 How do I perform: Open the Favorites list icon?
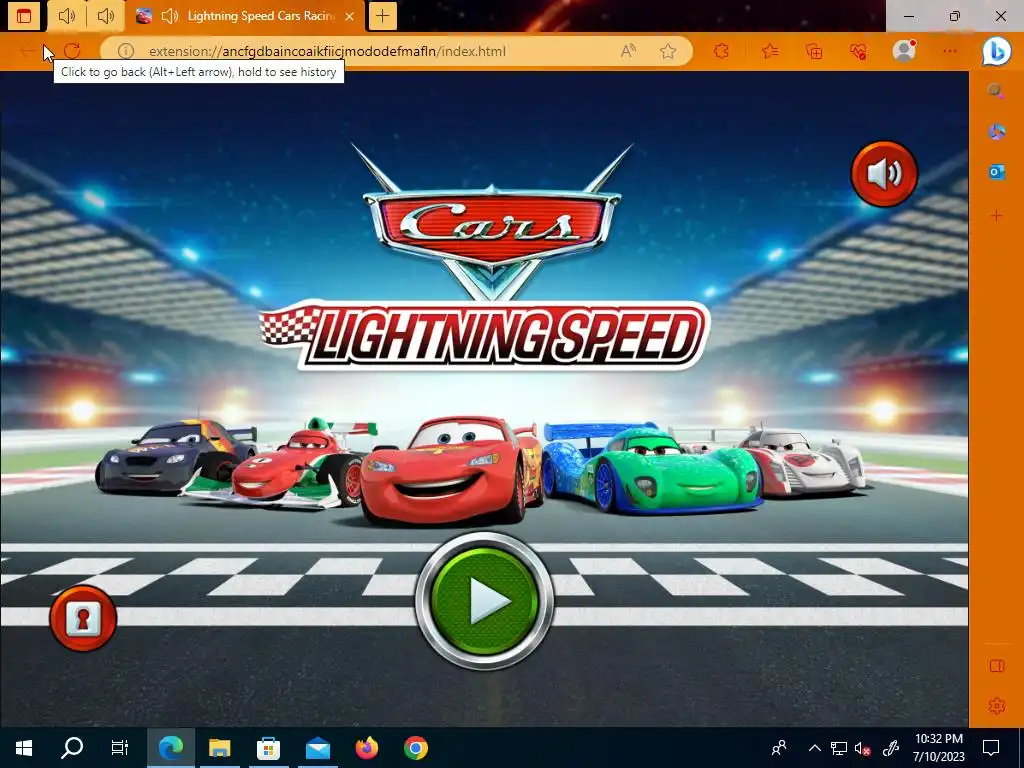pyautogui.click(x=770, y=51)
